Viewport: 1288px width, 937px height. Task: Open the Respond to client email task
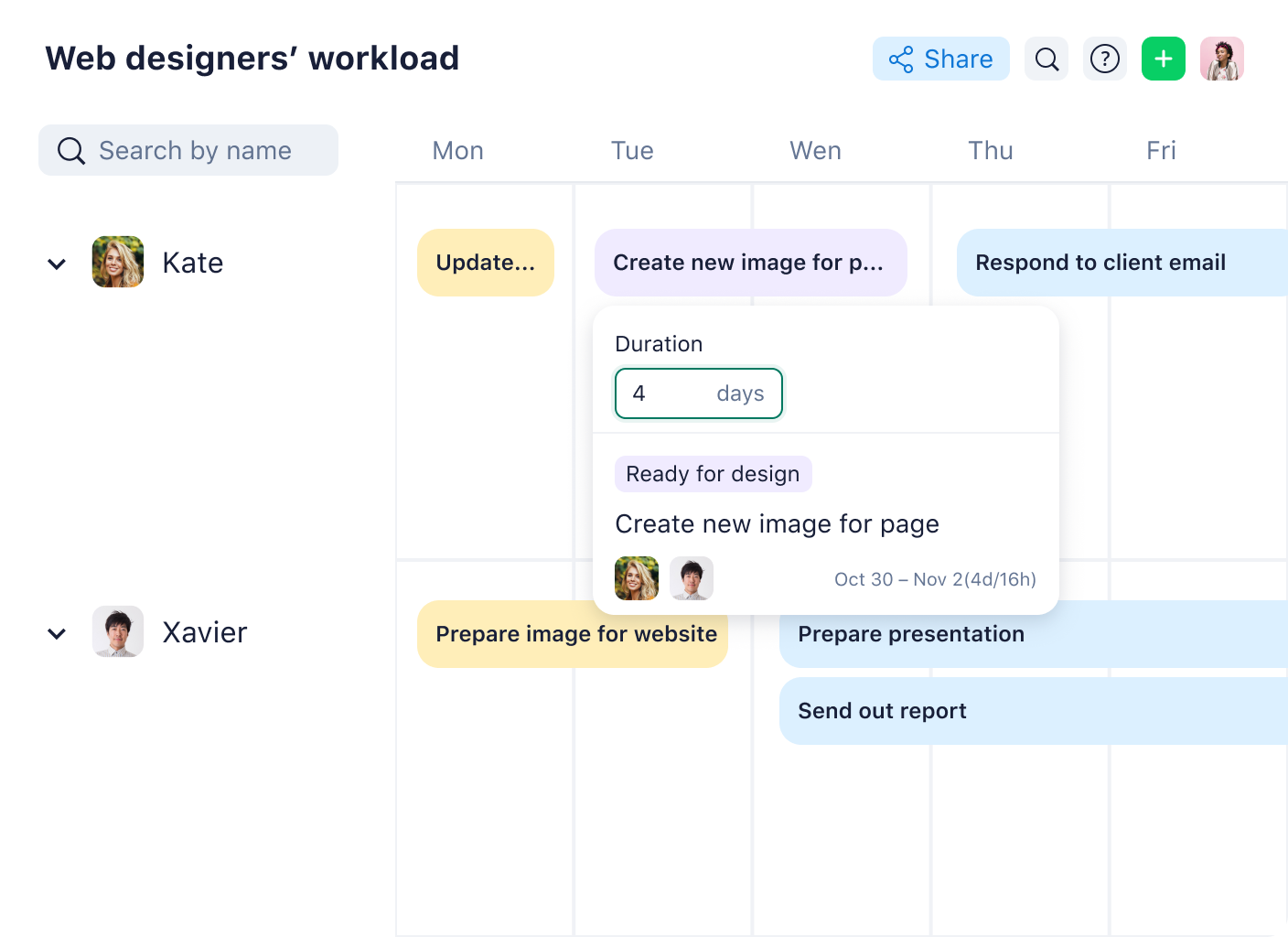click(x=1100, y=263)
